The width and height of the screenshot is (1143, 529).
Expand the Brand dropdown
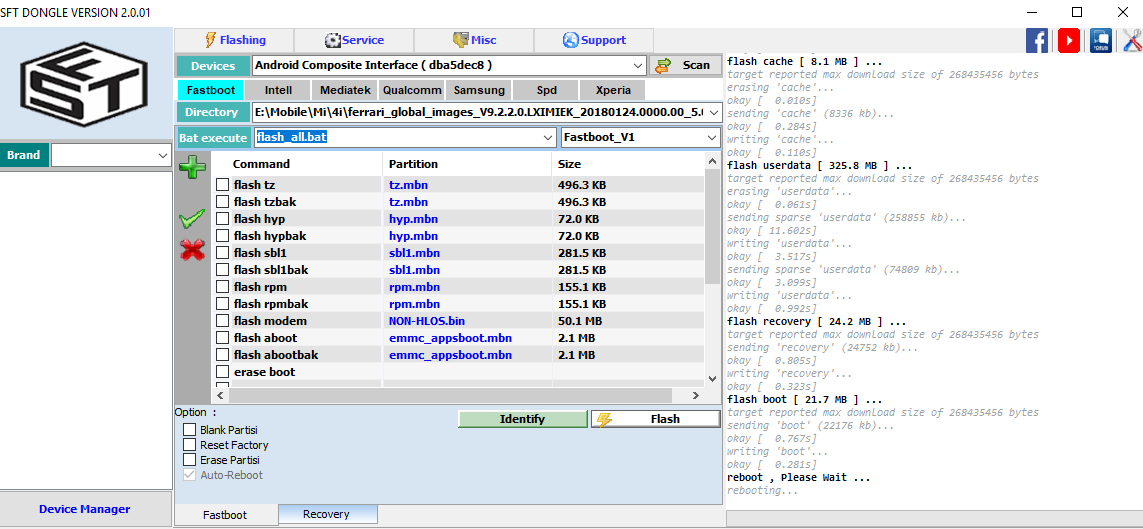point(163,155)
